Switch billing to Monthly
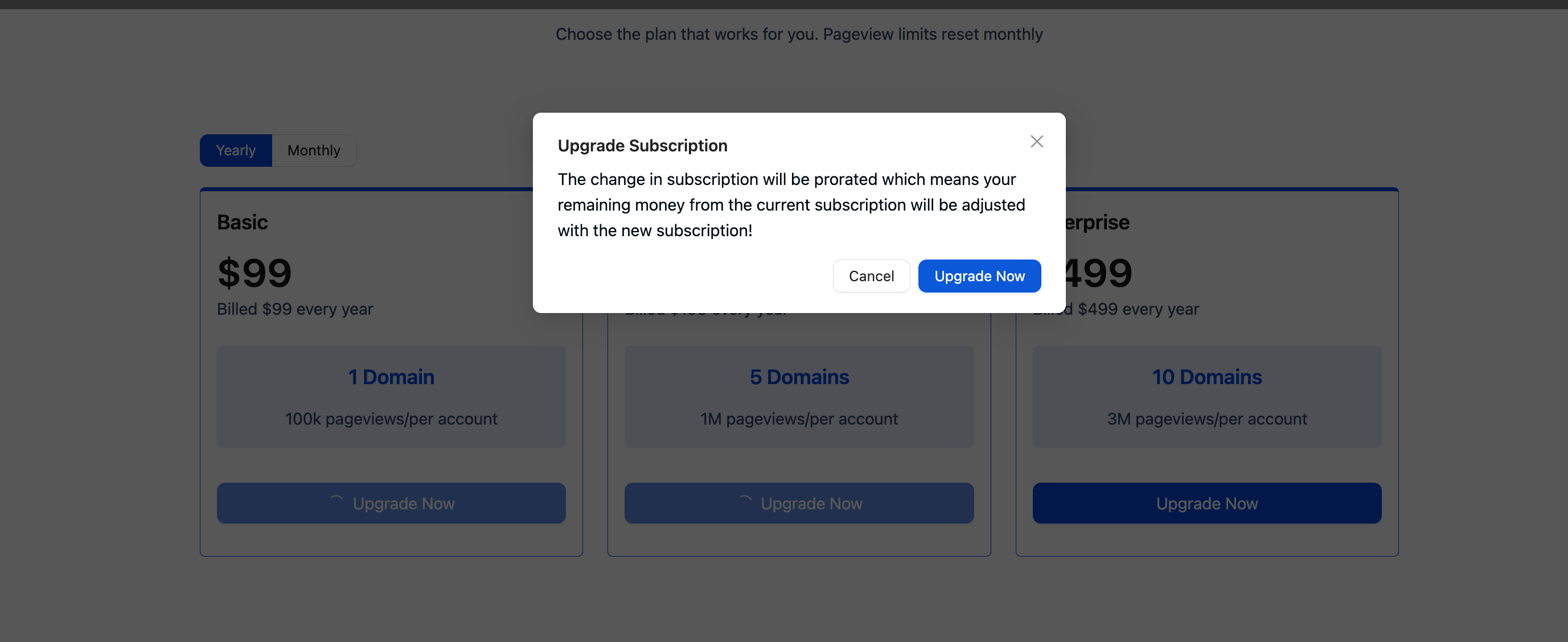The image size is (1568, 642). point(314,150)
